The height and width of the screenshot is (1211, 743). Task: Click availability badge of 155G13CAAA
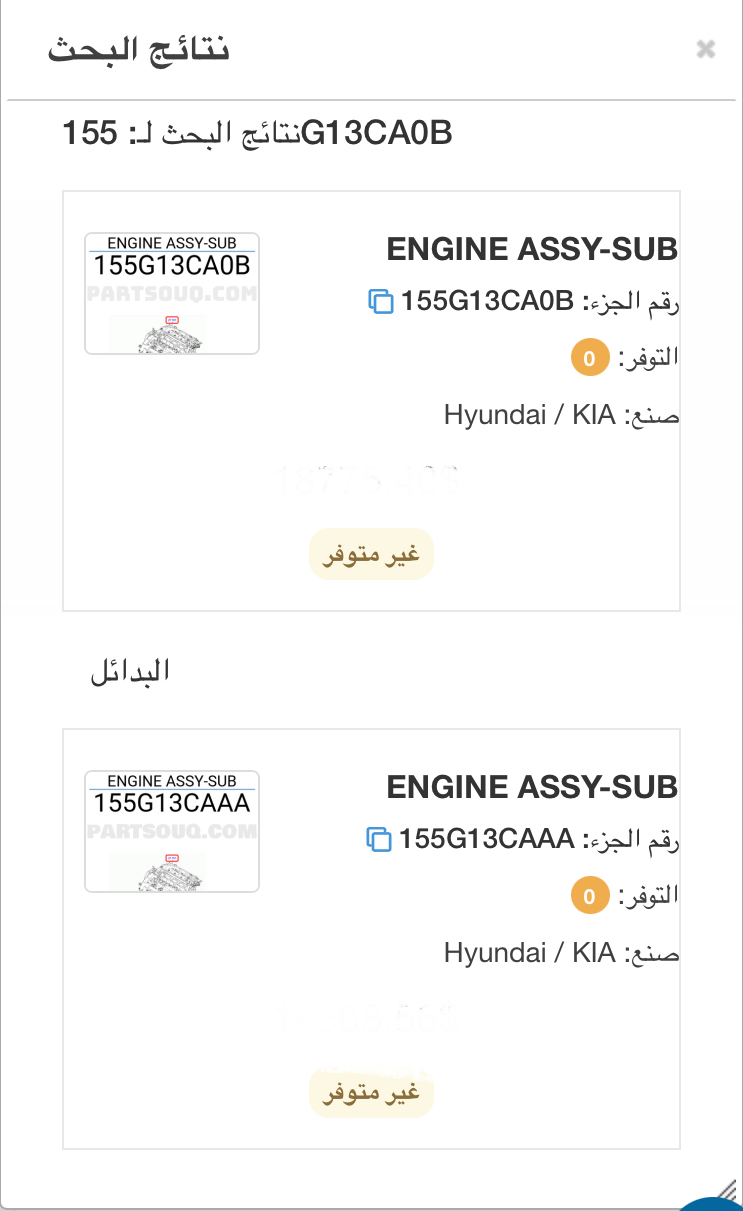click(x=590, y=896)
